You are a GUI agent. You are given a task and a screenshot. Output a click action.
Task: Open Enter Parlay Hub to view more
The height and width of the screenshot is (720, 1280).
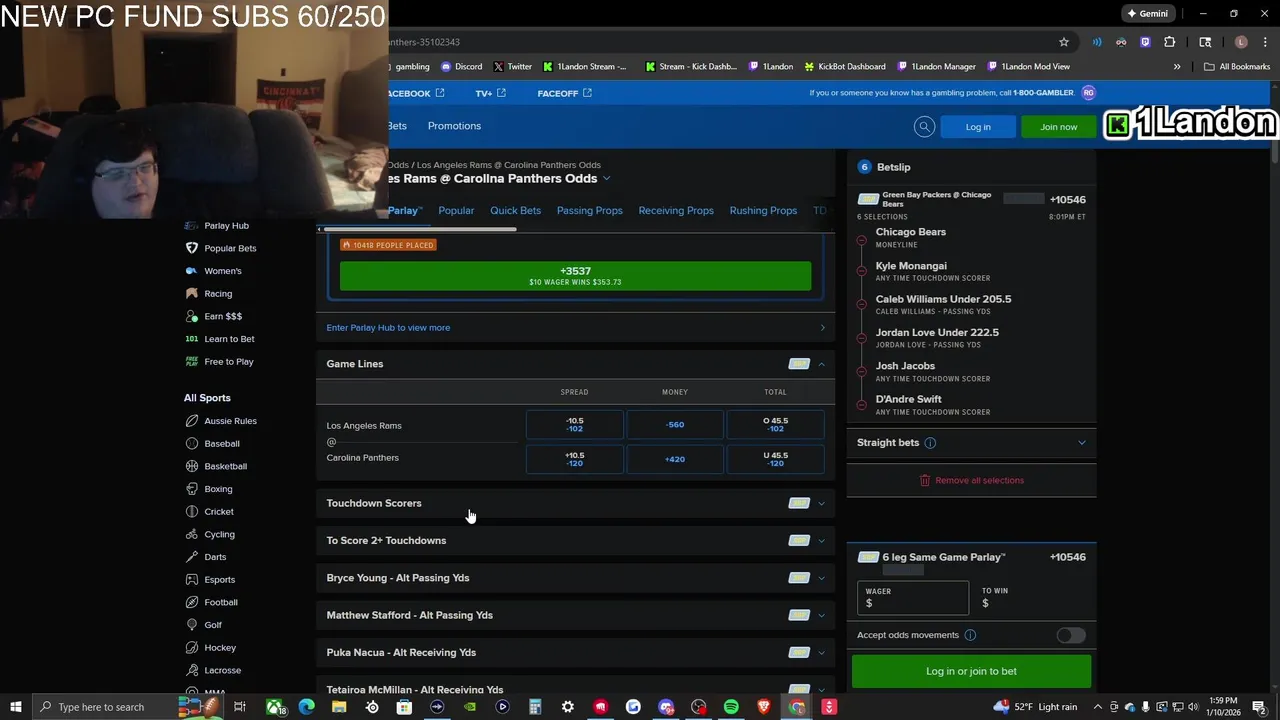click(x=576, y=328)
